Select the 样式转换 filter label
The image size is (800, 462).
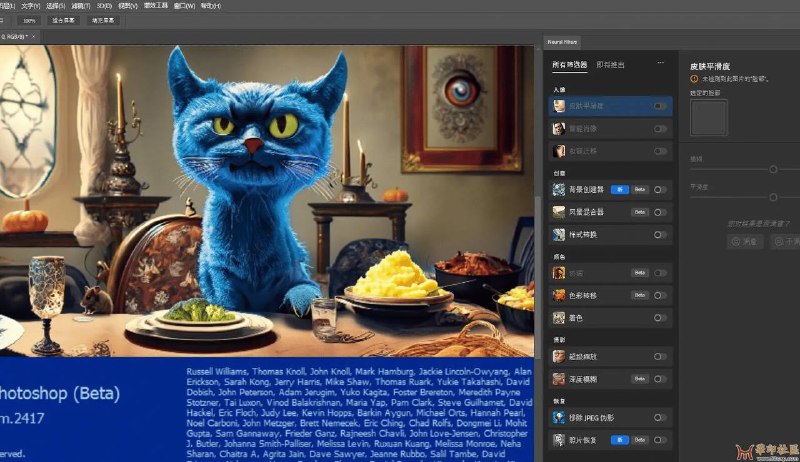(583, 235)
